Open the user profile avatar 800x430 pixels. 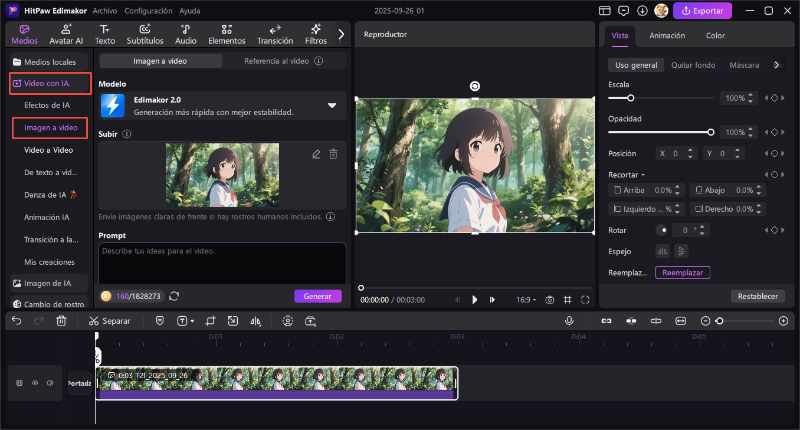pos(661,11)
